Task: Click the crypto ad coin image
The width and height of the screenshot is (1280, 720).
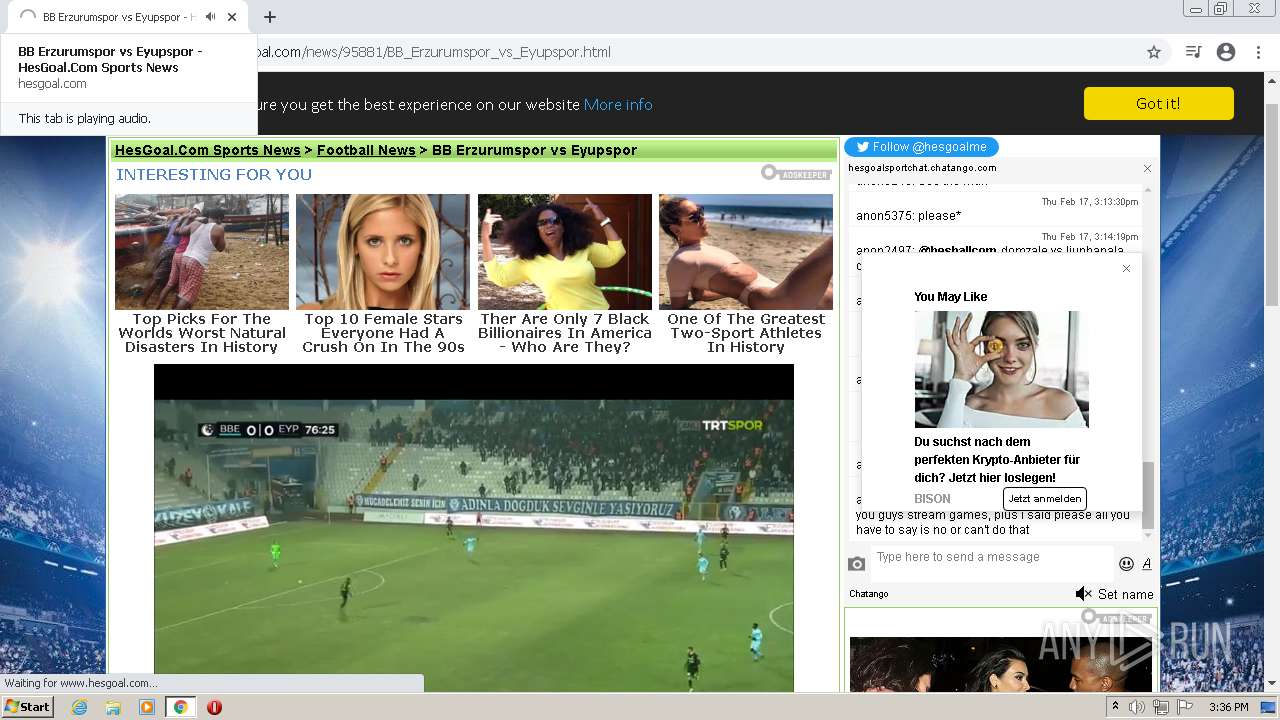Action: click(1001, 369)
